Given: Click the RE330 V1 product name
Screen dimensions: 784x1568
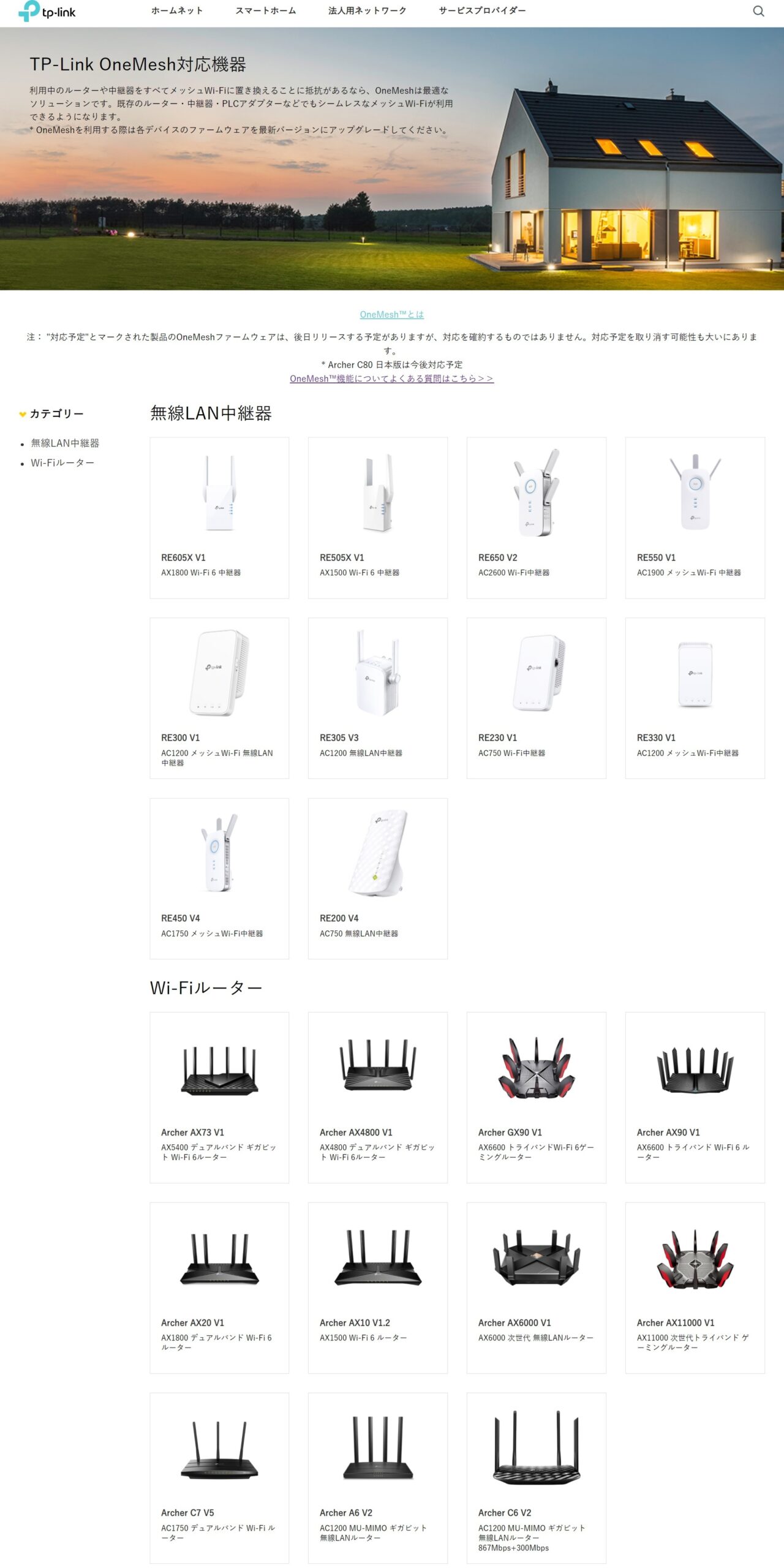Looking at the screenshot, I should (x=656, y=738).
